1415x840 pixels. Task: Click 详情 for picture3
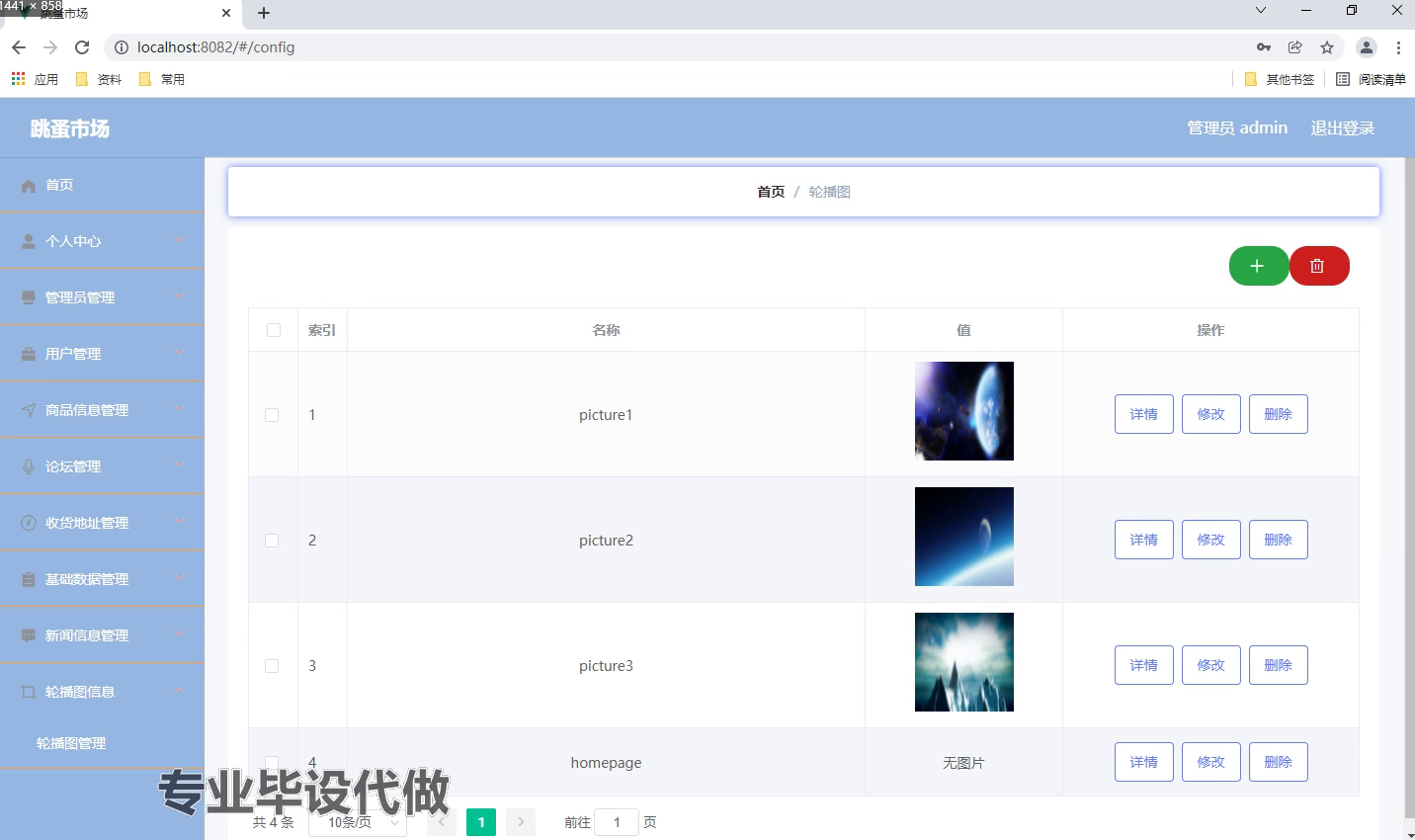coord(1144,665)
